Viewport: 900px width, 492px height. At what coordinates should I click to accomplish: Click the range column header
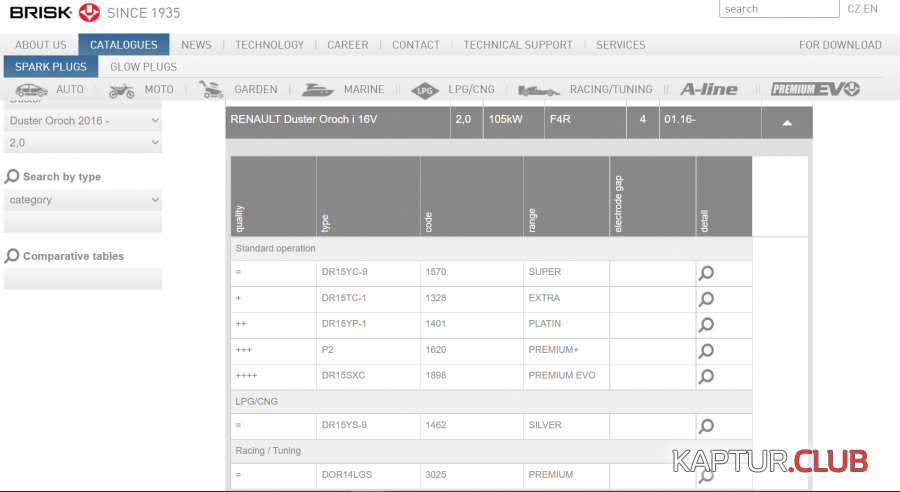tap(567, 196)
